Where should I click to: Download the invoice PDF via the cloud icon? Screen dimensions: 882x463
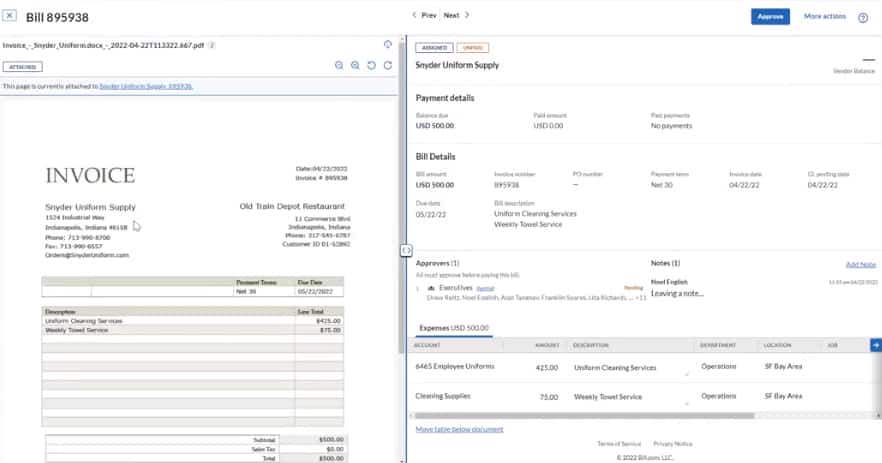point(388,44)
